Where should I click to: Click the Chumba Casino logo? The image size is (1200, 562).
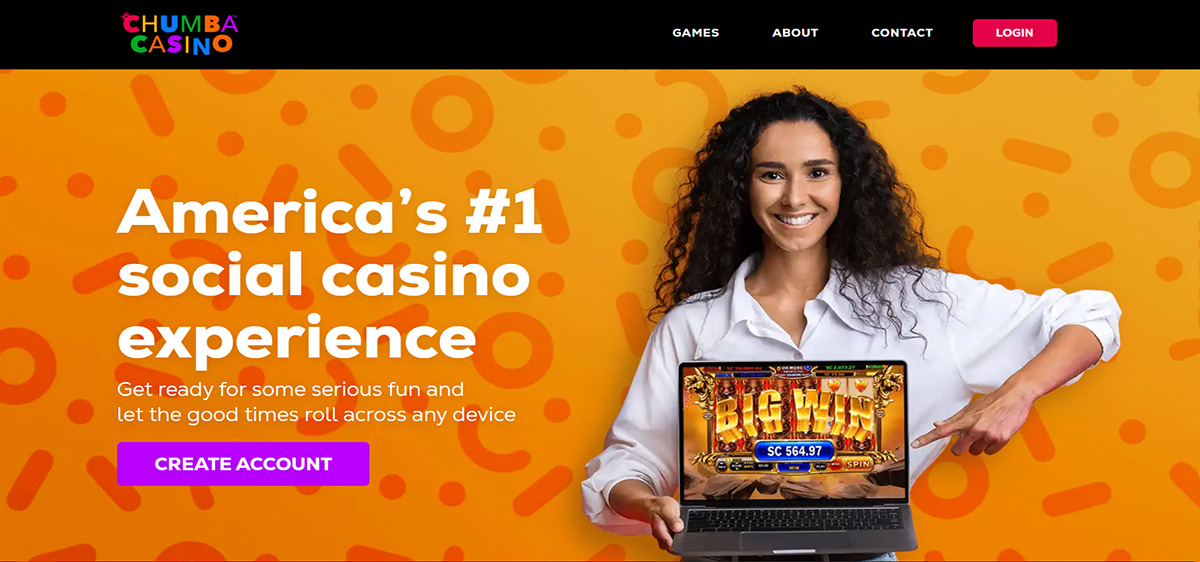pos(179,33)
